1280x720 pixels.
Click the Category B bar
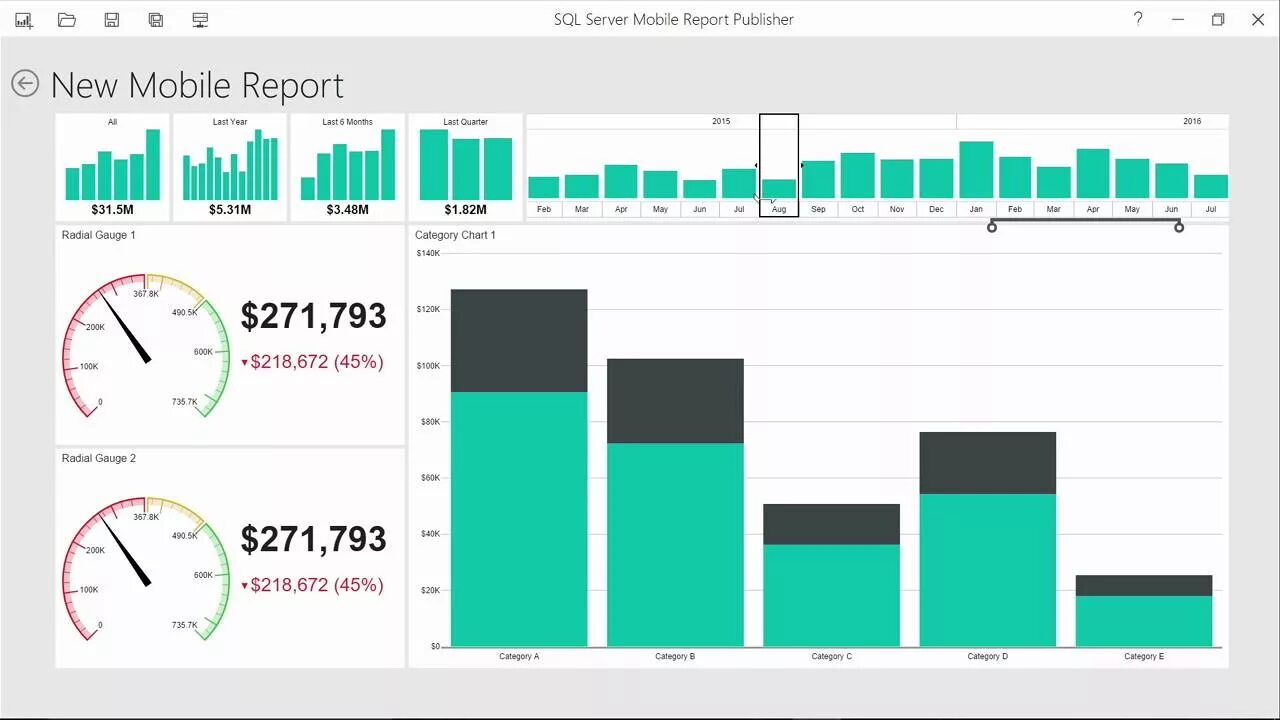click(x=675, y=502)
